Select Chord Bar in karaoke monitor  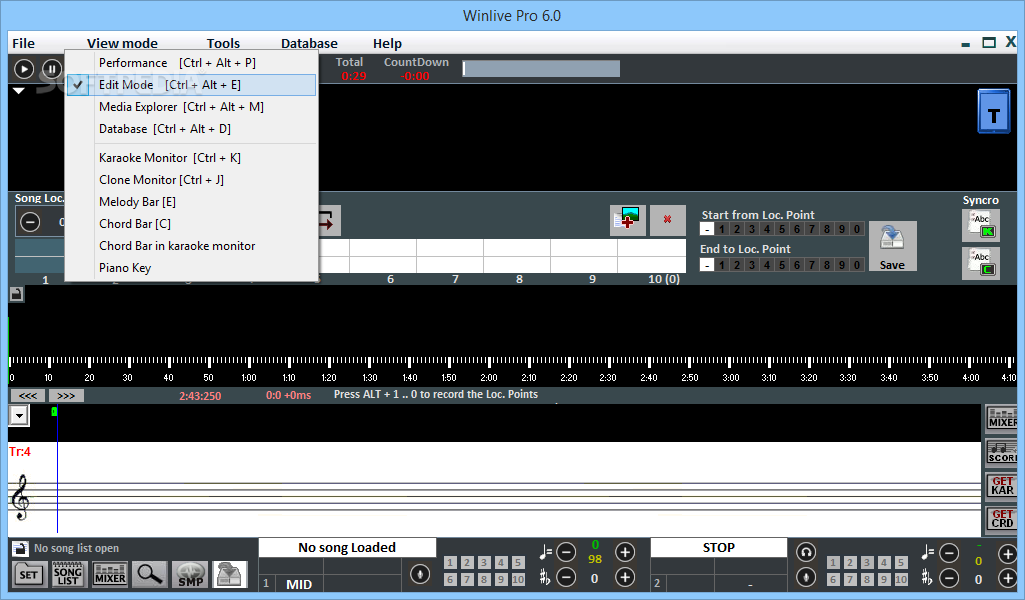click(192, 246)
